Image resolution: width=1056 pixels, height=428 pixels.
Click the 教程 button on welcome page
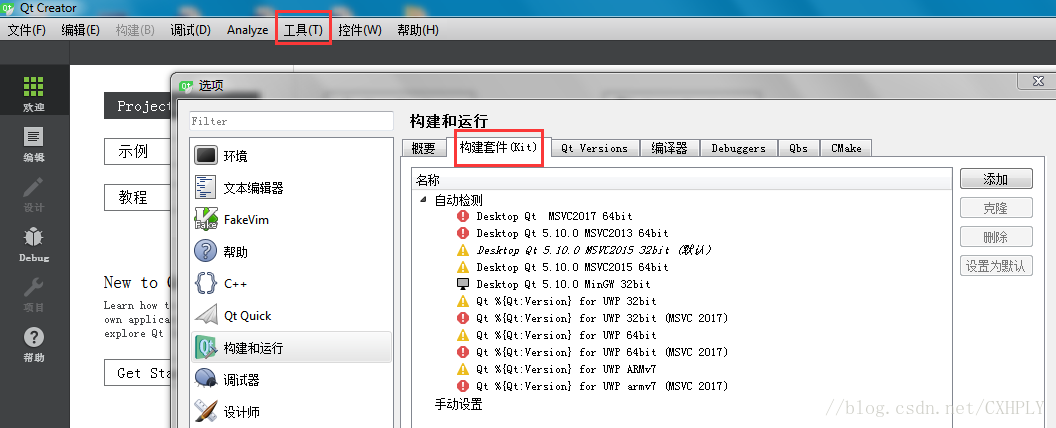137,198
